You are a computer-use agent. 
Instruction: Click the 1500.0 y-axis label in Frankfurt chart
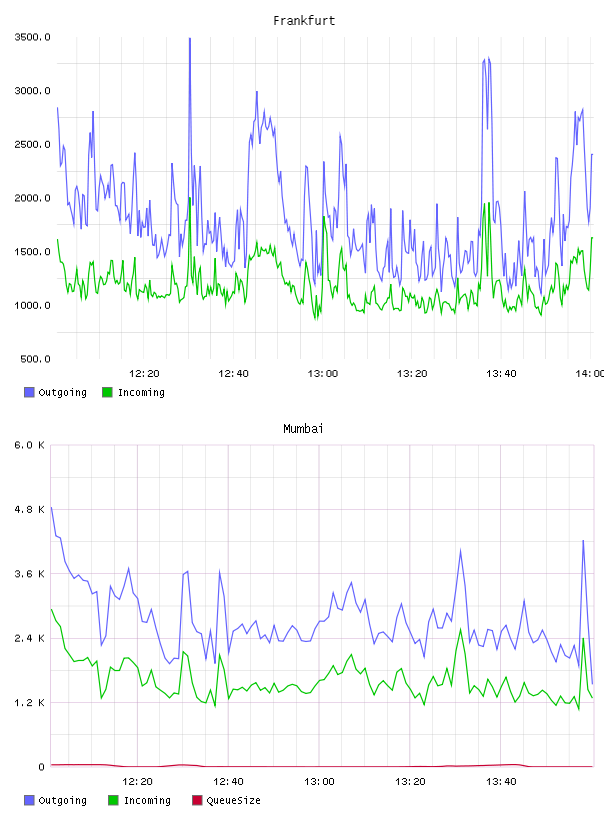(x=32, y=251)
